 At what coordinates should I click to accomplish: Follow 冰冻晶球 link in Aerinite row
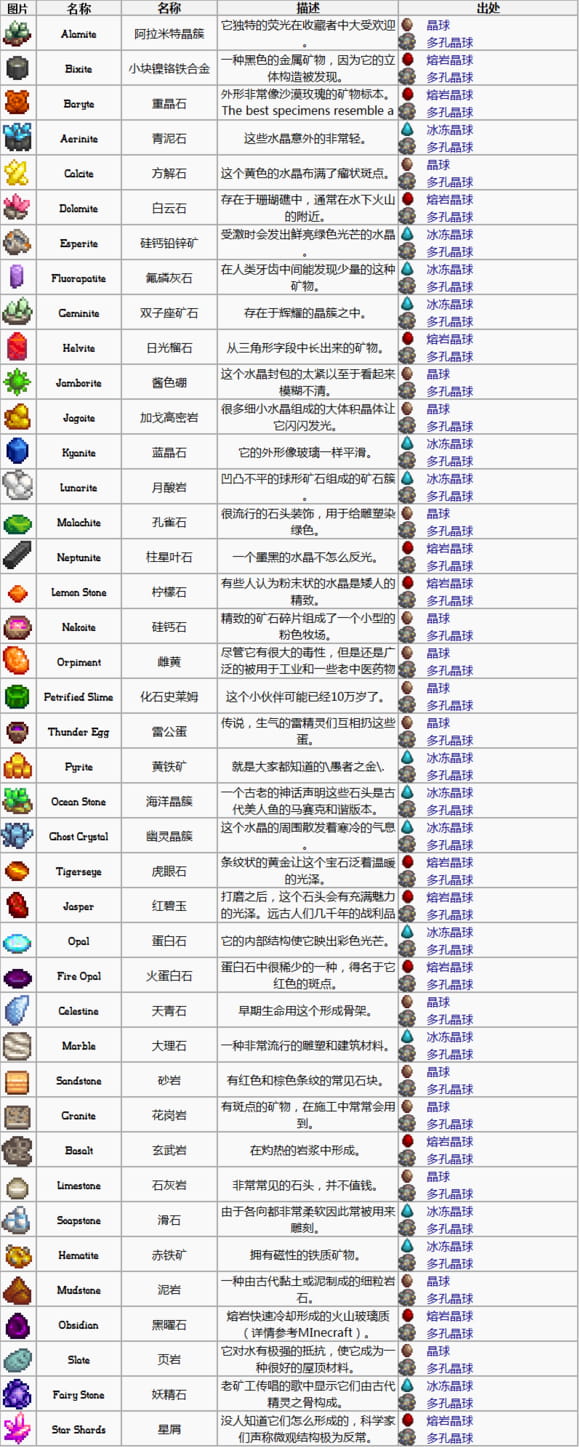click(x=450, y=130)
